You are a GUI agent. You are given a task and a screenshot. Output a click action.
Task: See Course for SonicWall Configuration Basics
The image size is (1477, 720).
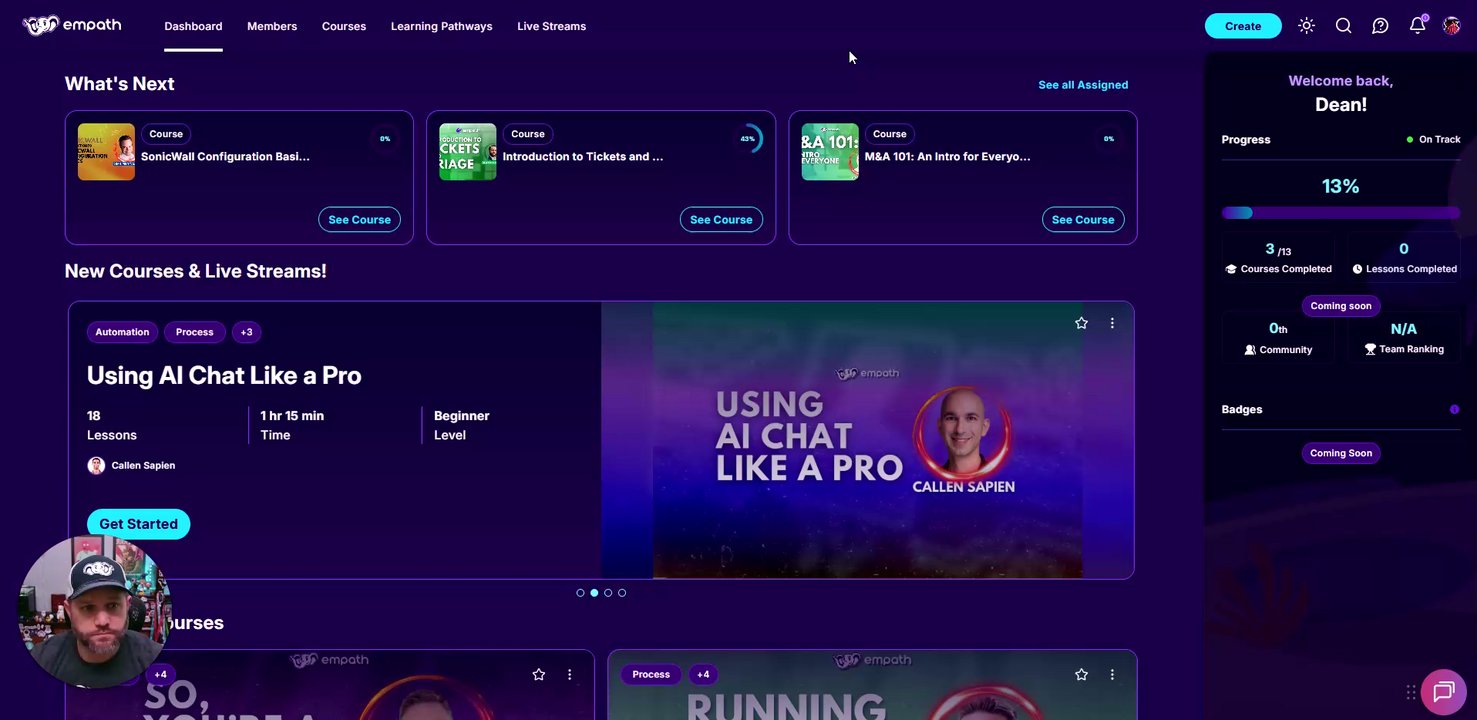(x=359, y=220)
